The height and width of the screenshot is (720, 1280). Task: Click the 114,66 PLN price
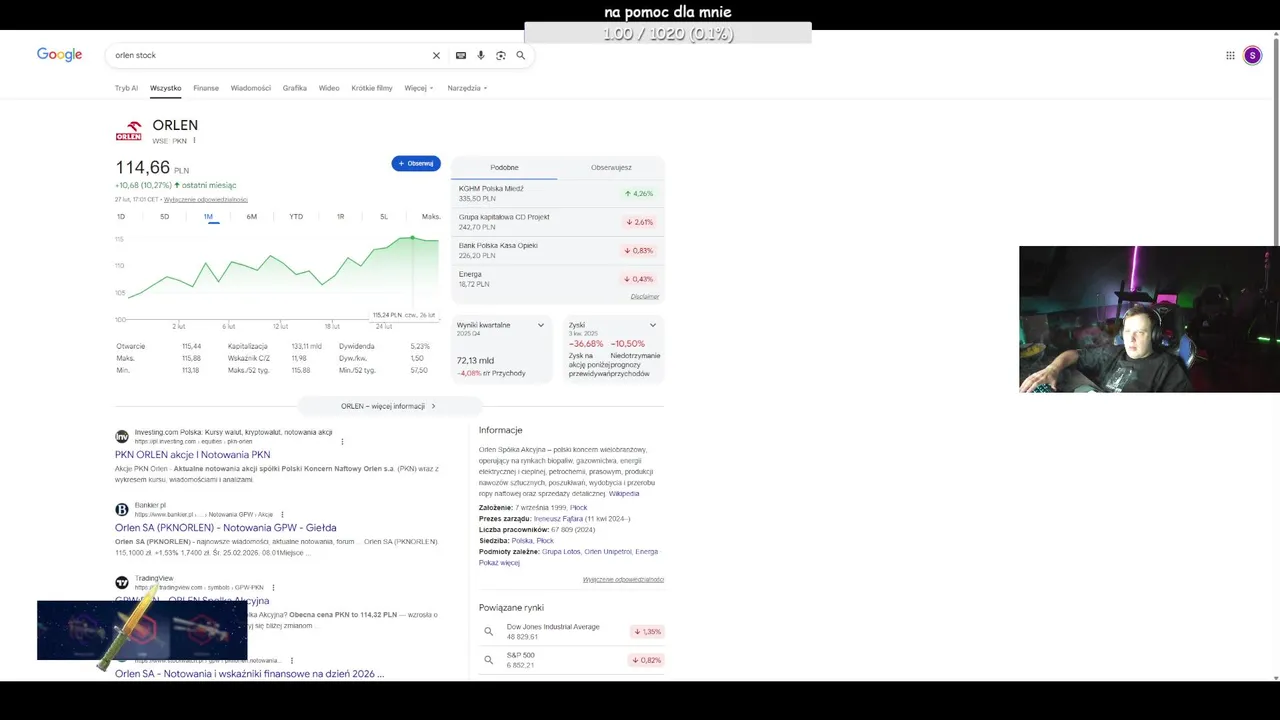tap(152, 168)
